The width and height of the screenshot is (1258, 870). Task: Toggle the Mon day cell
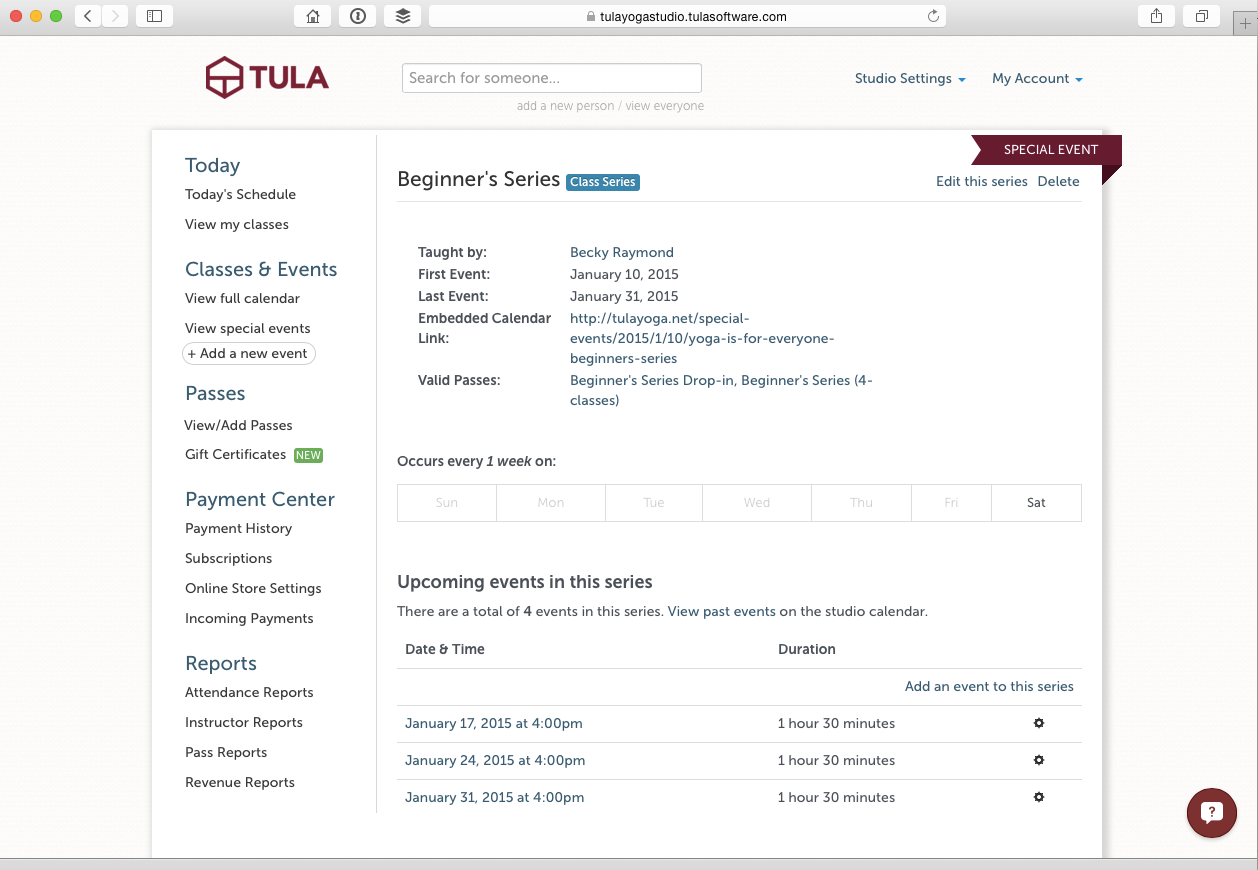click(551, 503)
